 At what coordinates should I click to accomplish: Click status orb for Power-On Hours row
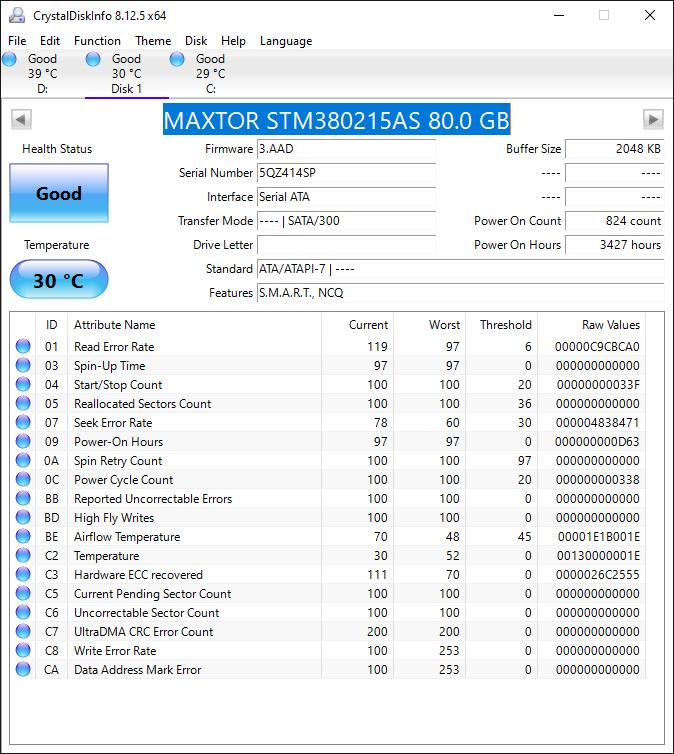(23, 441)
